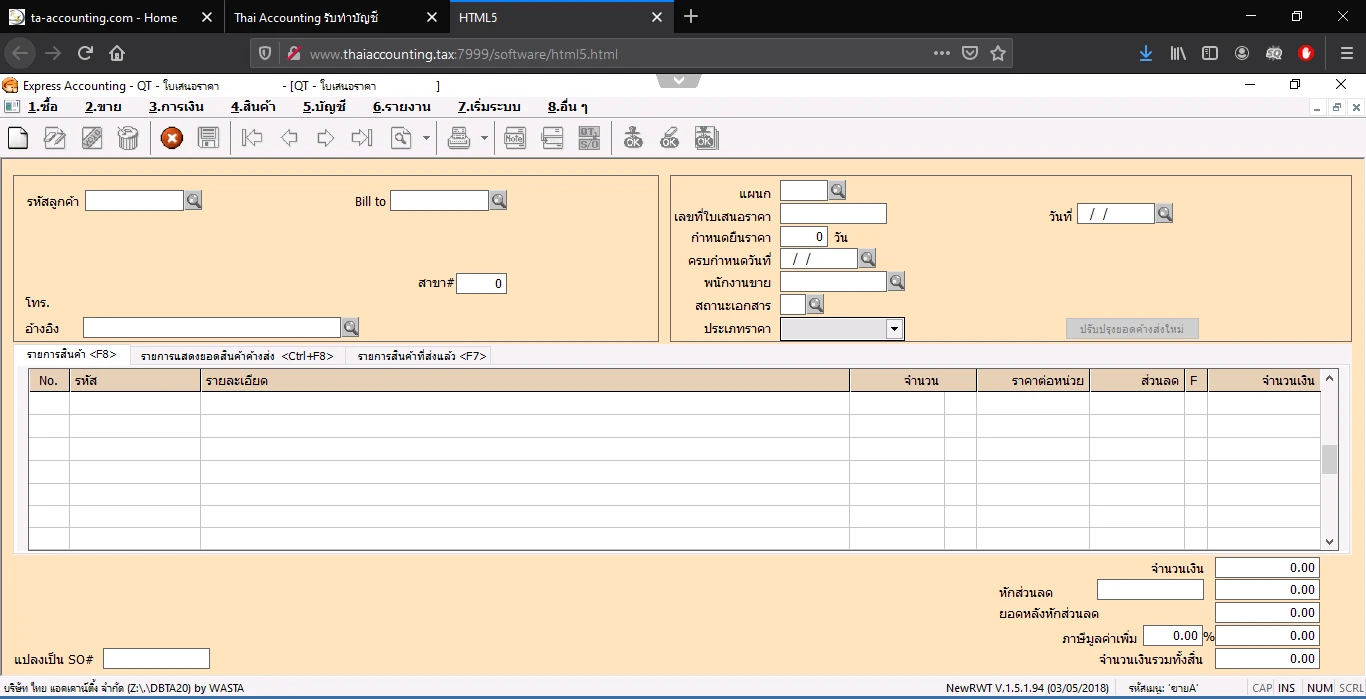Click the printer icon in toolbar
Viewport: 1366px width, 699px height.
click(459, 139)
